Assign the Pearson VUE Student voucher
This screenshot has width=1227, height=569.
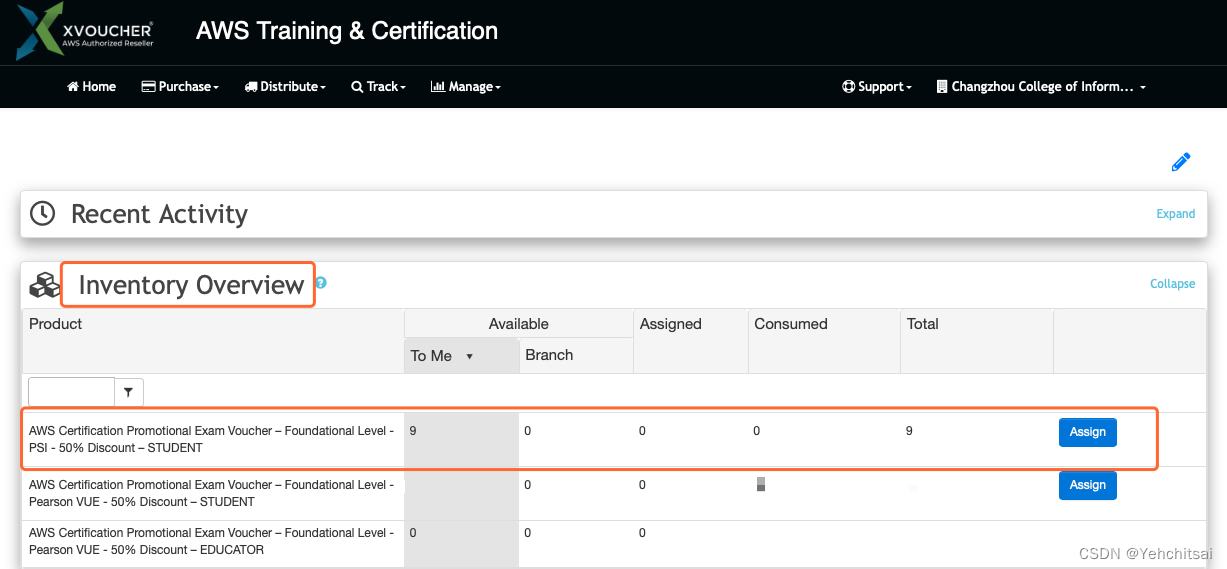coord(1087,485)
